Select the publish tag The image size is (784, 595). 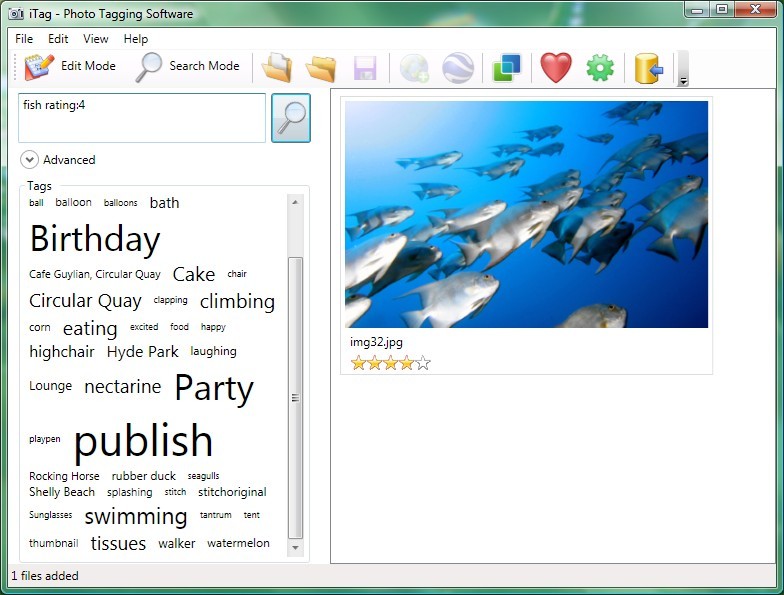click(144, 440)
